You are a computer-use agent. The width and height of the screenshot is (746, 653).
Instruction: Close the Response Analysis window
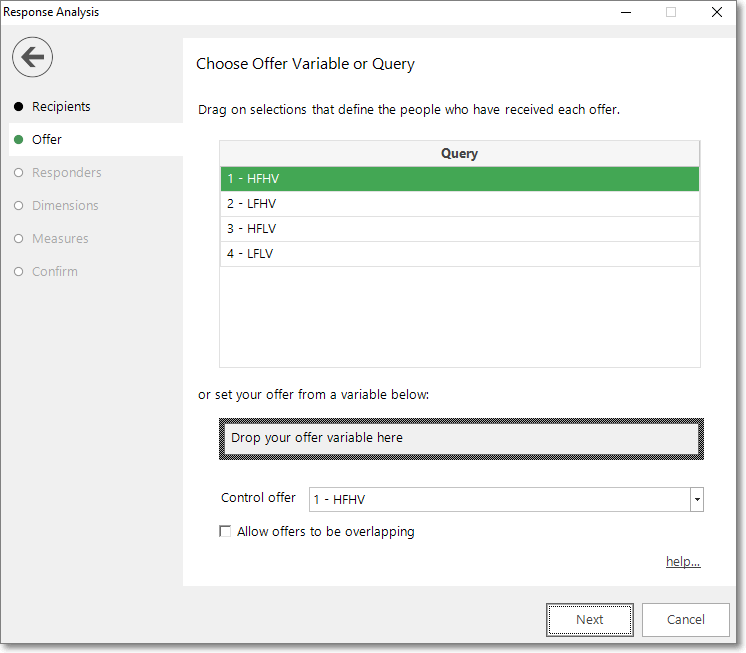point(717,12)
